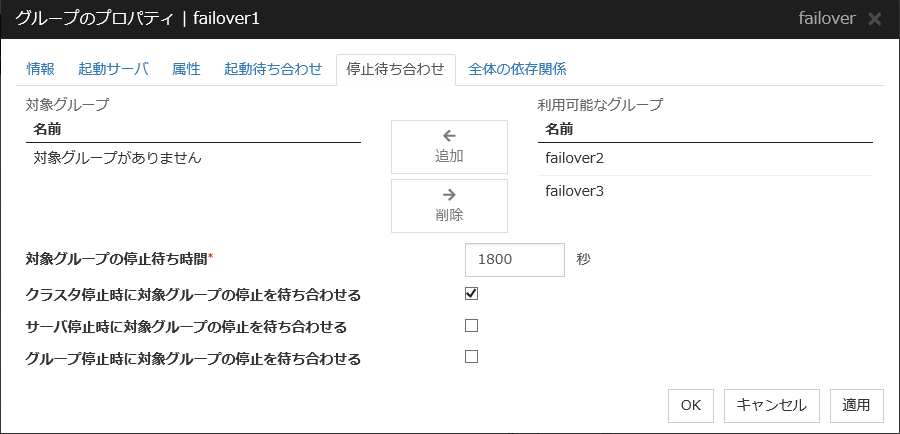Open the 情報 tab
900x434 pixels.
pos(41,69)
